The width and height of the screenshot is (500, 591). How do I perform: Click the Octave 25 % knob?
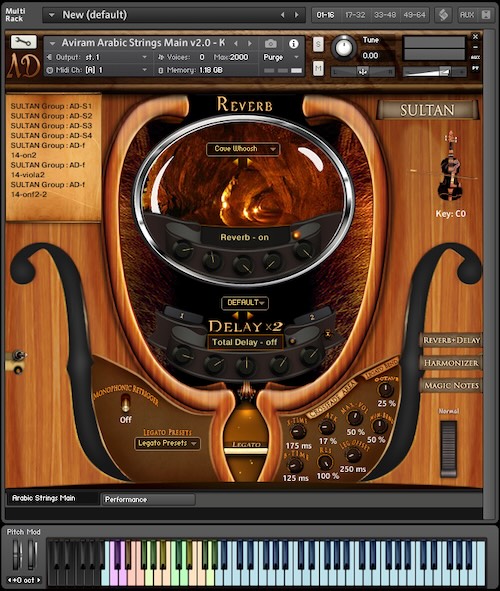click(385, 389)
